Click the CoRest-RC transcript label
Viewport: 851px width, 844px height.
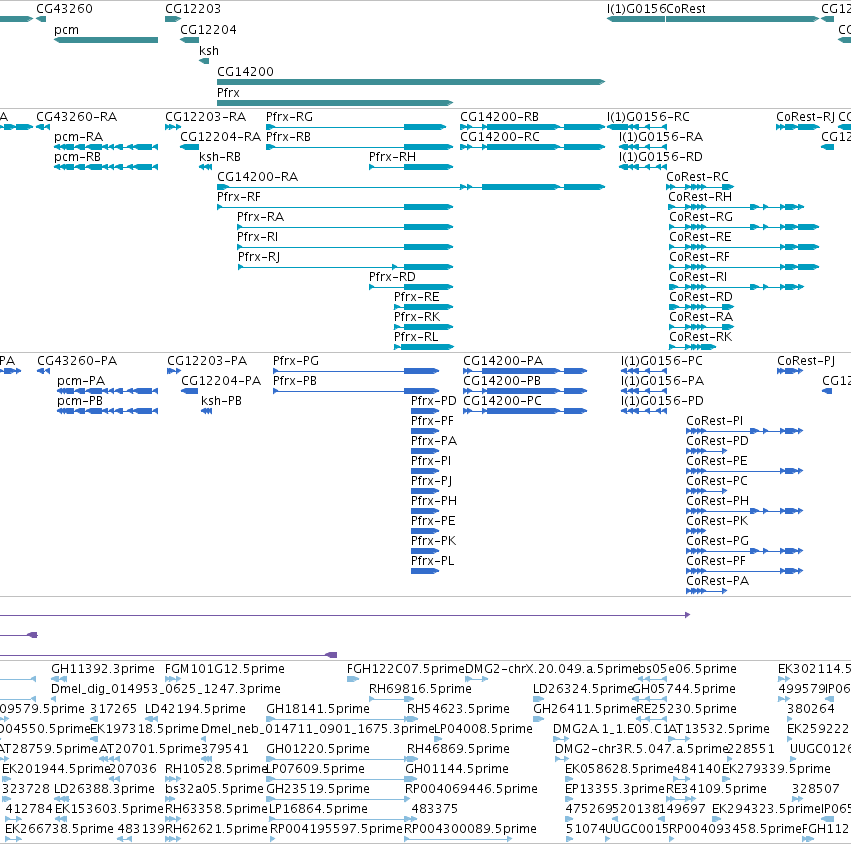pyautogui.click(x=697, y=177)
